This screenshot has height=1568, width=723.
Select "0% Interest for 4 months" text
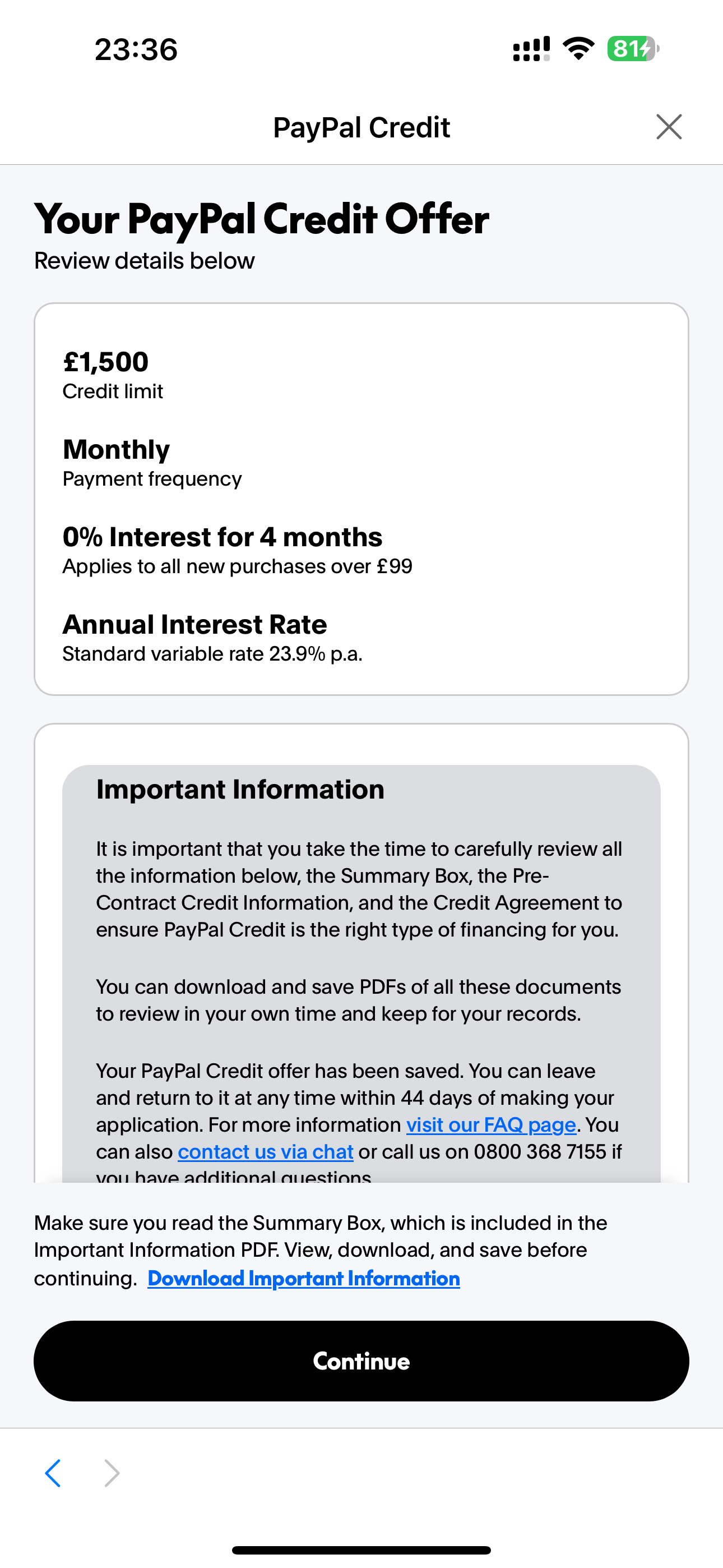(x=223, y=537)
